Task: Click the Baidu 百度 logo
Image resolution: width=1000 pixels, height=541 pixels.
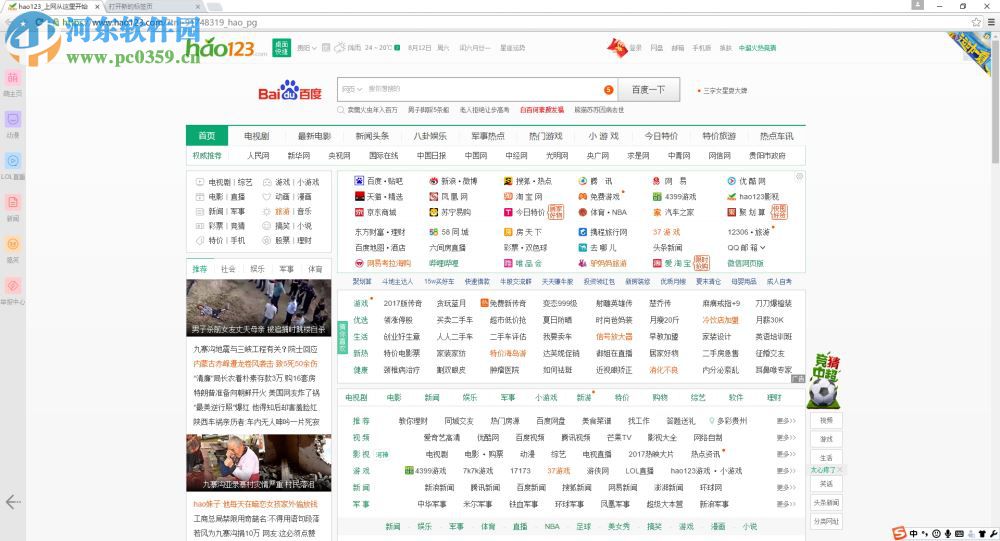Action: pos(290,91)
